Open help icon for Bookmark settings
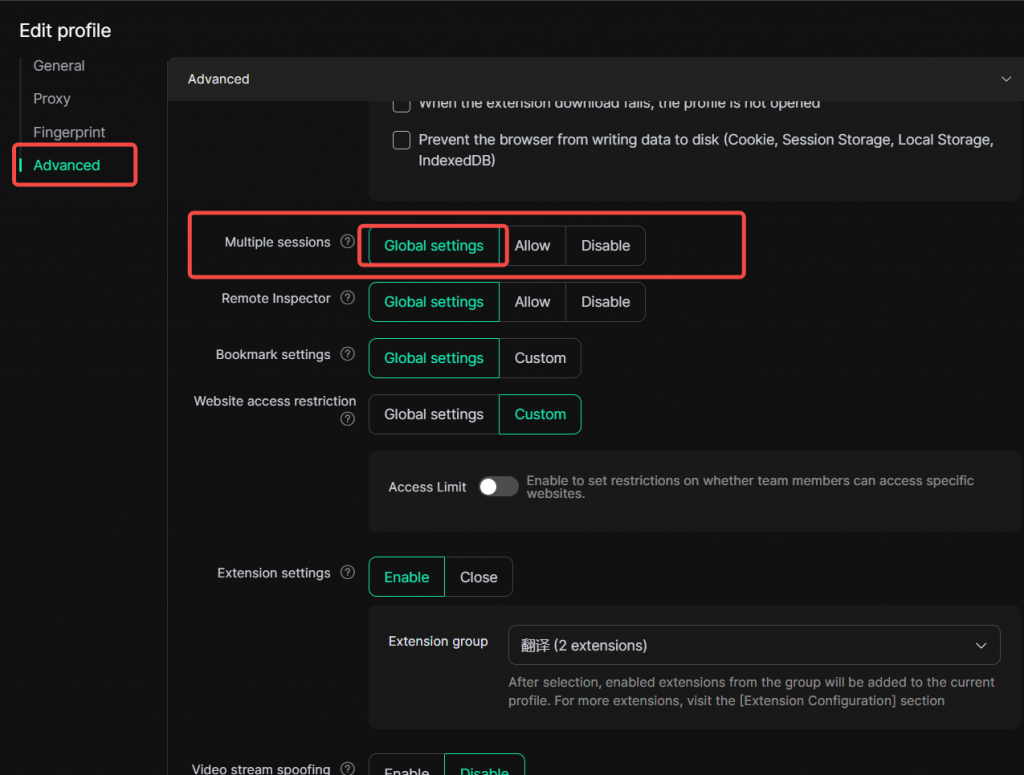Image resolution: width=1024 pixels, height=775 pixels. [347, 354]
